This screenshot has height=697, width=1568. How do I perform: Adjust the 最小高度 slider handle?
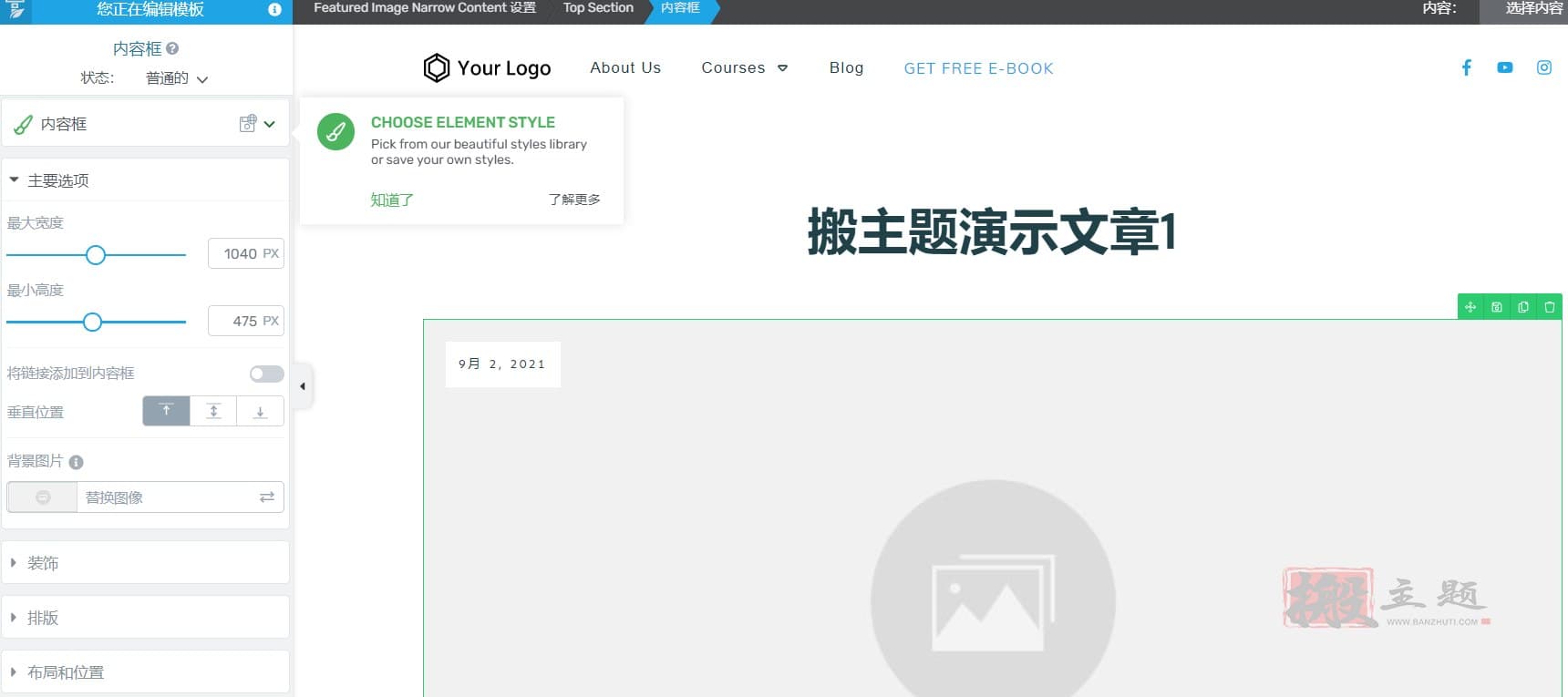tap(92, 322)
